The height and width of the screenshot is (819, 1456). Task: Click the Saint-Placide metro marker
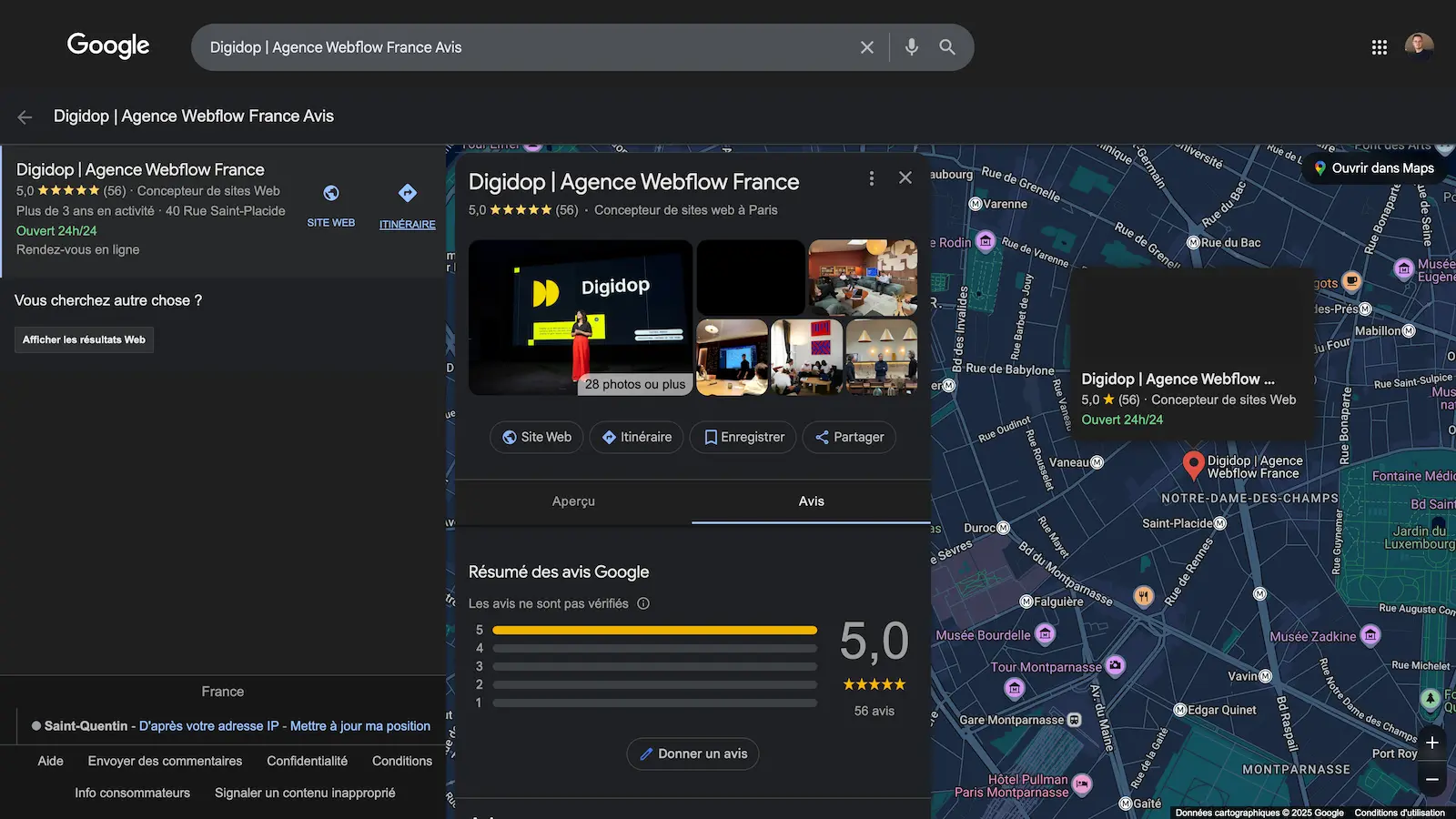pos(1220,523)
